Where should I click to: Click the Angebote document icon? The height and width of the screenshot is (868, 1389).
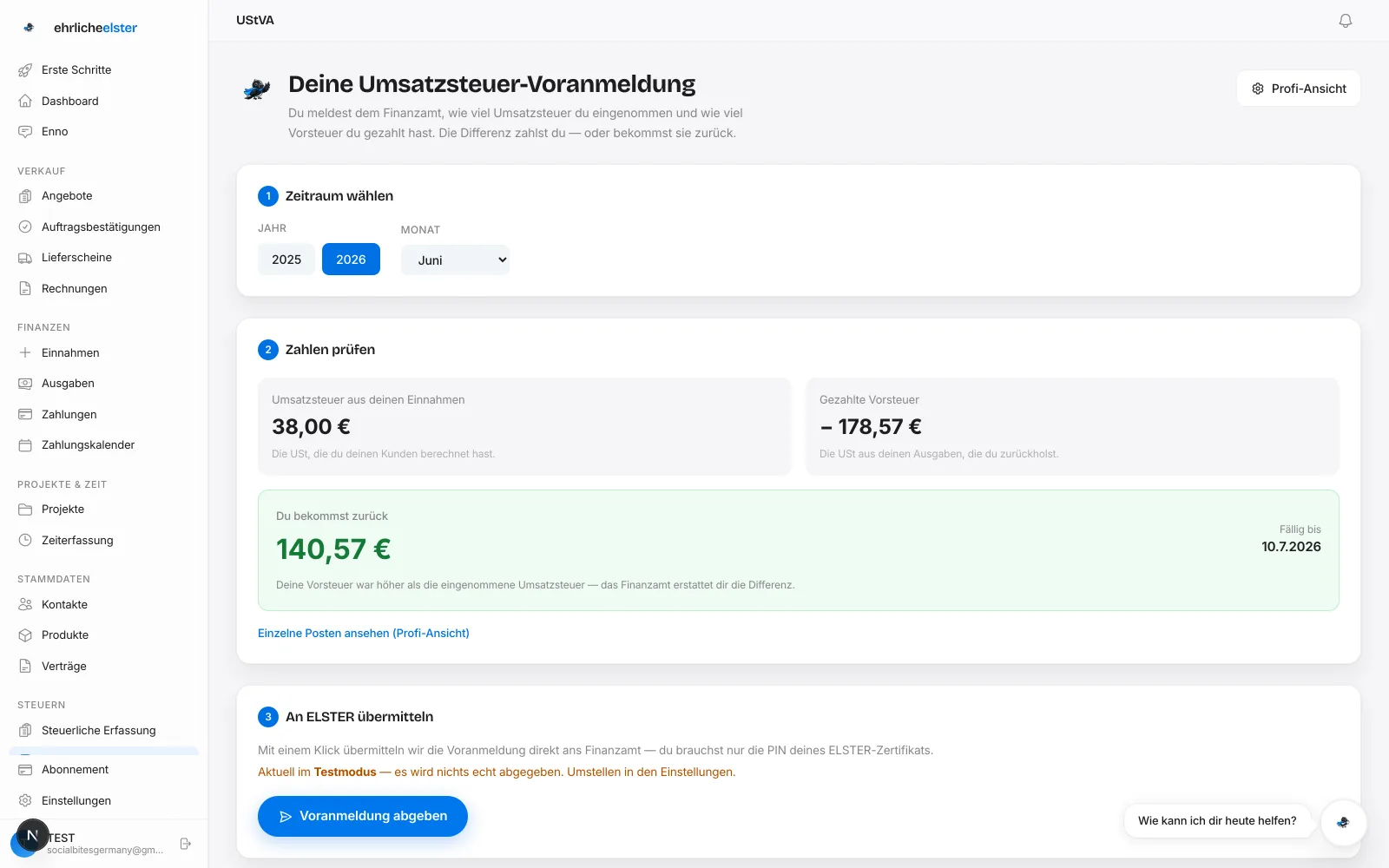25,196
